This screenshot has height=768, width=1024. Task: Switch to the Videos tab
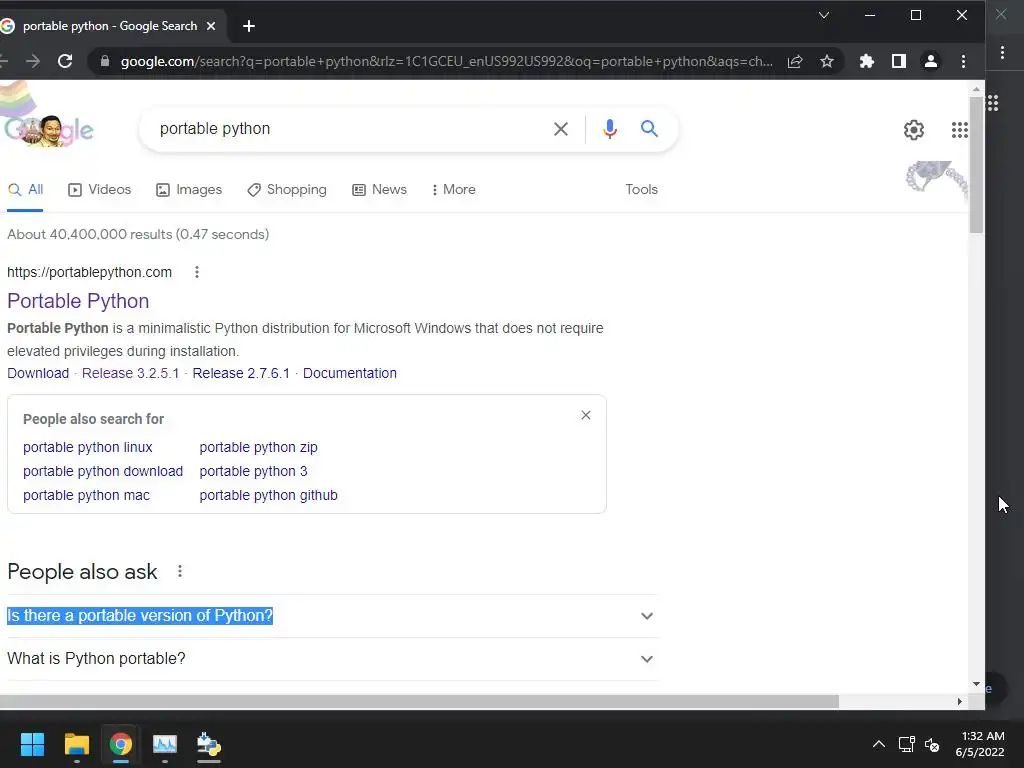(x=100, y=189)
